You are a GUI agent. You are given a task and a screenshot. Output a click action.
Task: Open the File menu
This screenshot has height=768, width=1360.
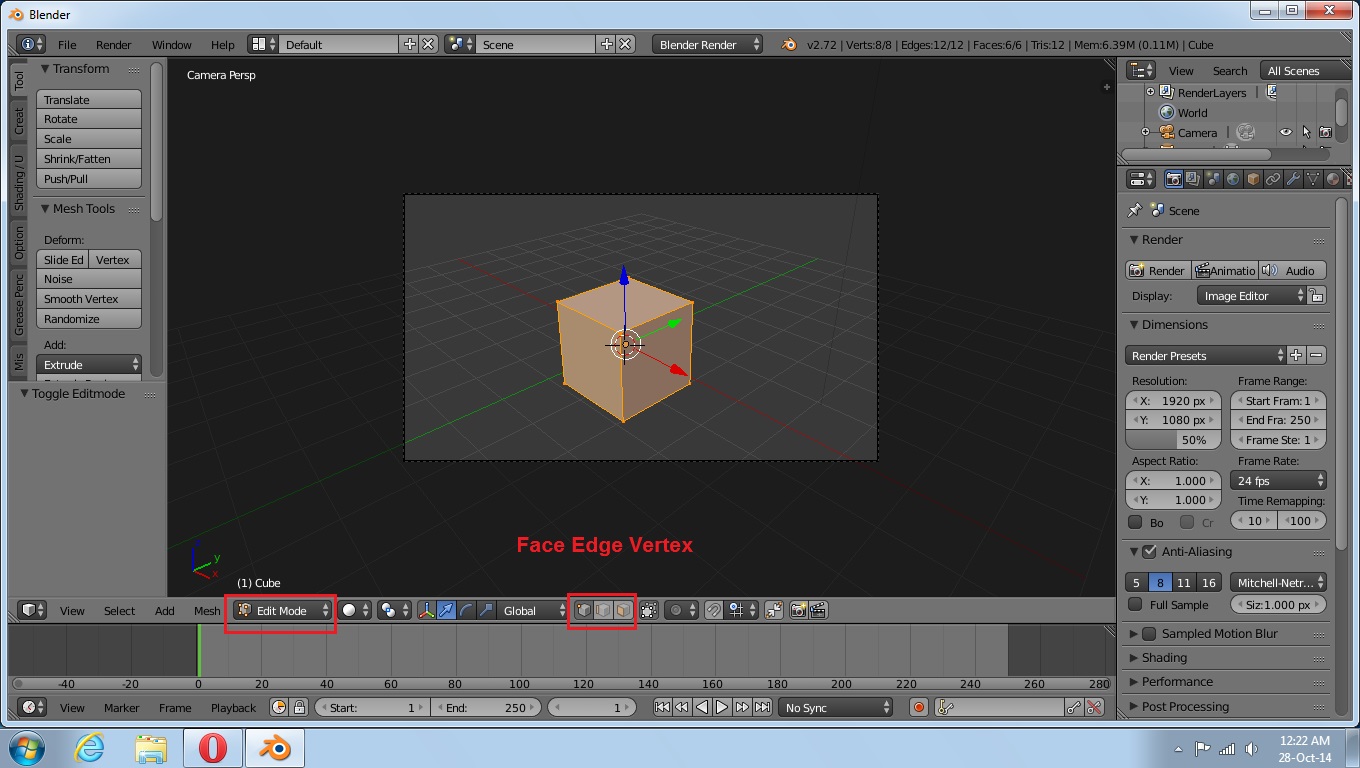(x=67, y=44)
